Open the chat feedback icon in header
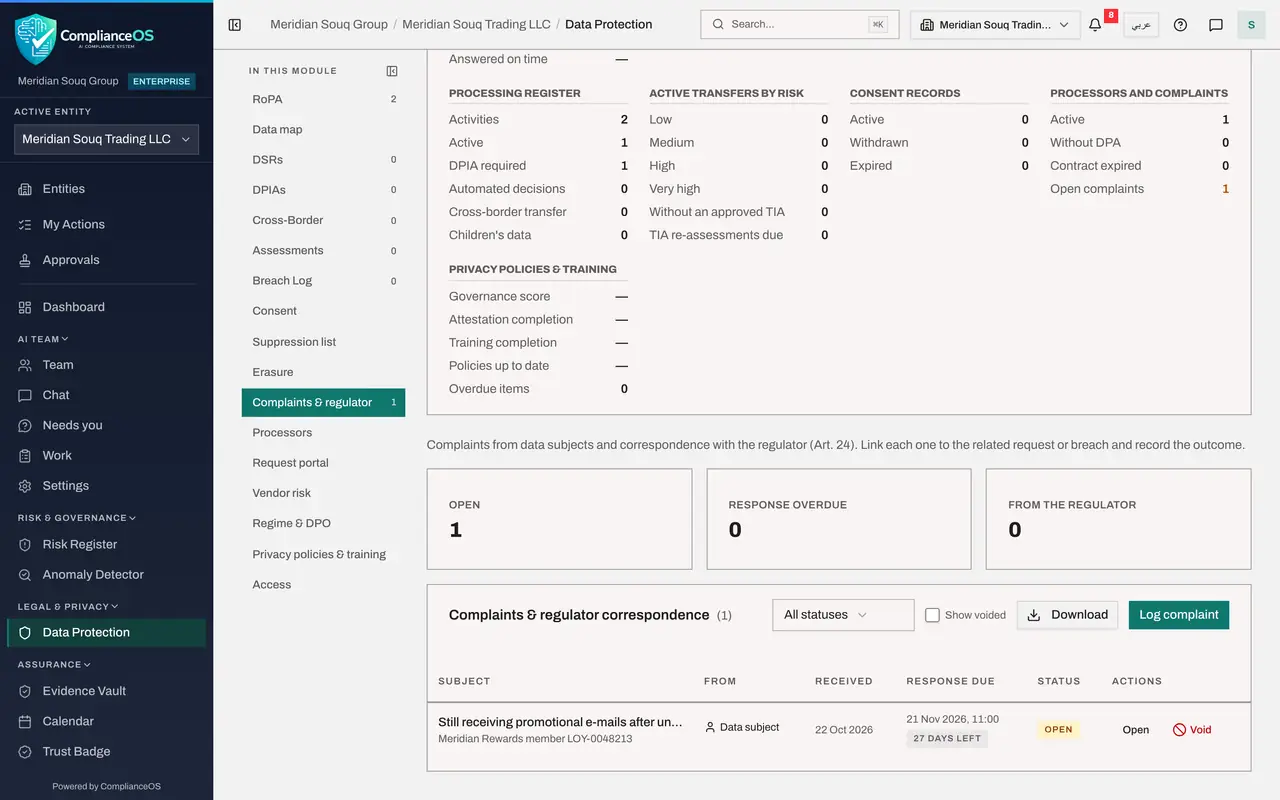1280x800 pixels. [1216, 25]
